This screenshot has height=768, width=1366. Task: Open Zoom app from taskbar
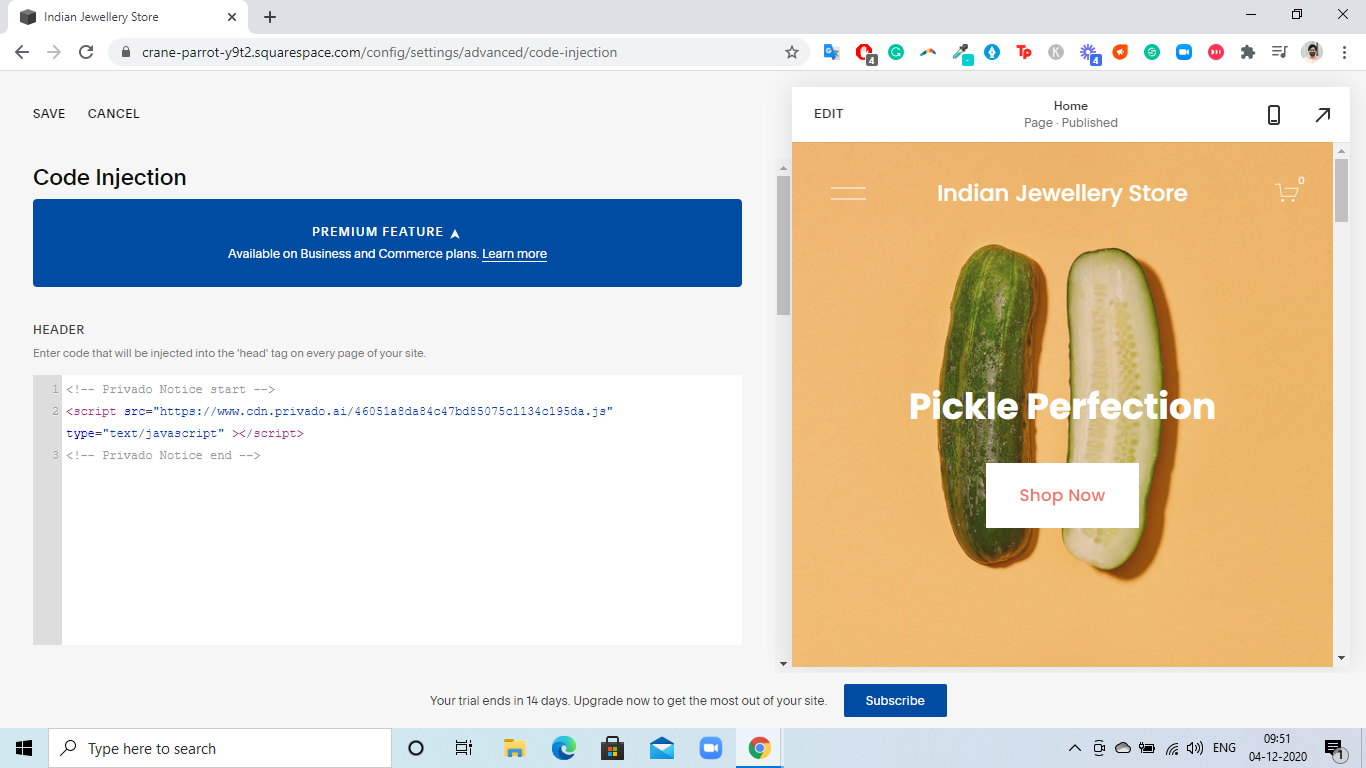click(x=711, y=748)
